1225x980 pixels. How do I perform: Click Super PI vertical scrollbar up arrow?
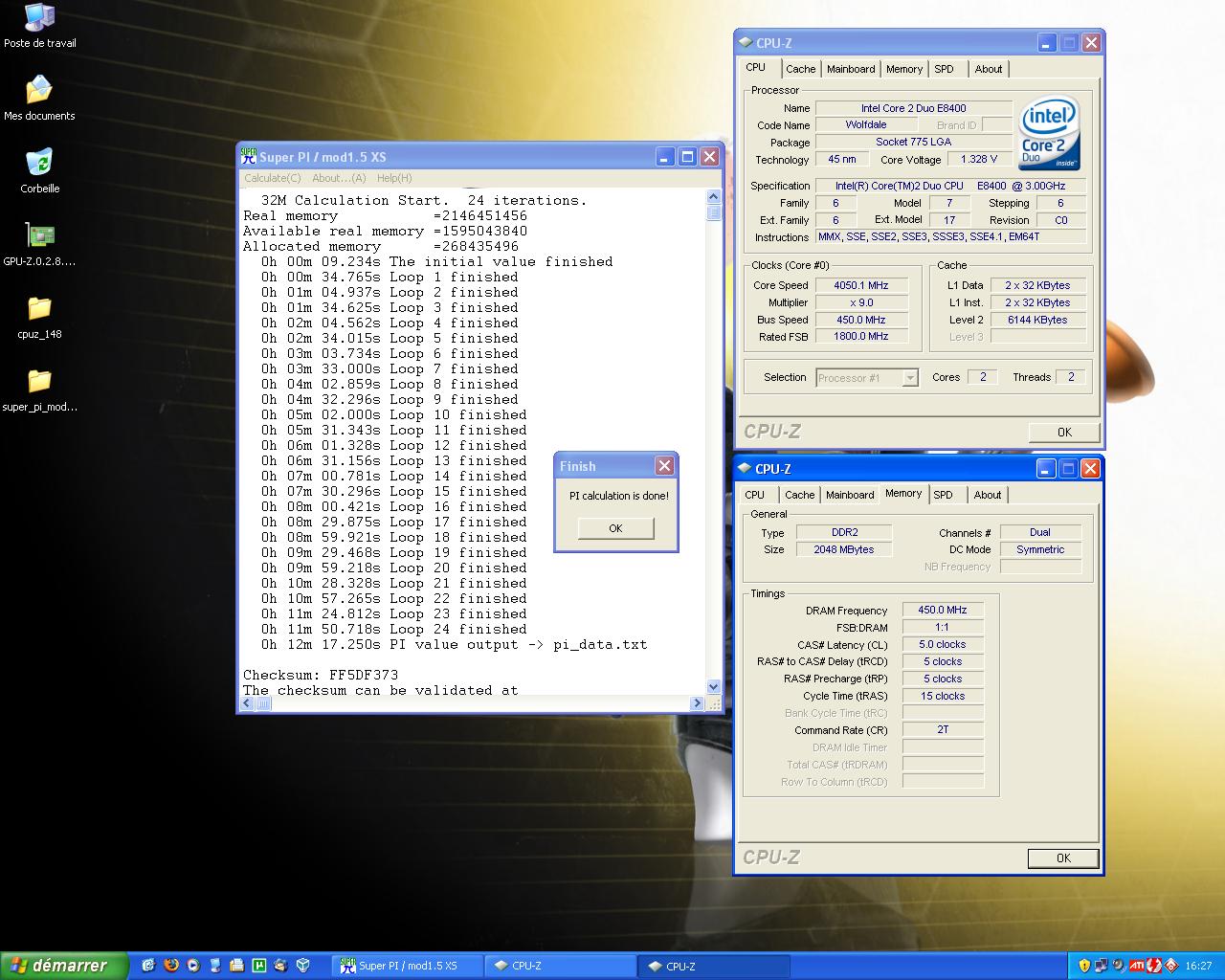pyautogui.click(x=713, y=197)
